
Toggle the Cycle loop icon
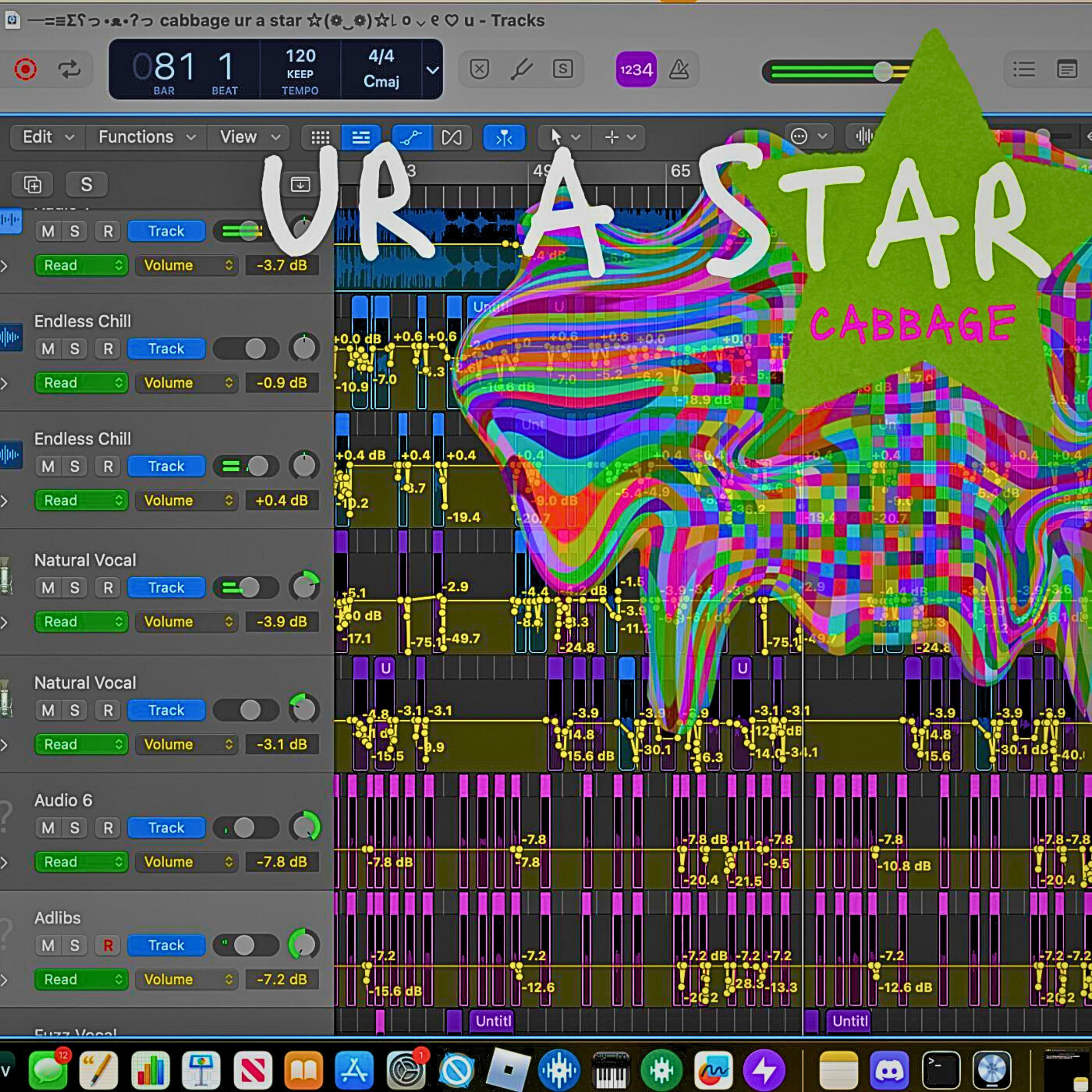pyautogui.click(x=69, y=70)
